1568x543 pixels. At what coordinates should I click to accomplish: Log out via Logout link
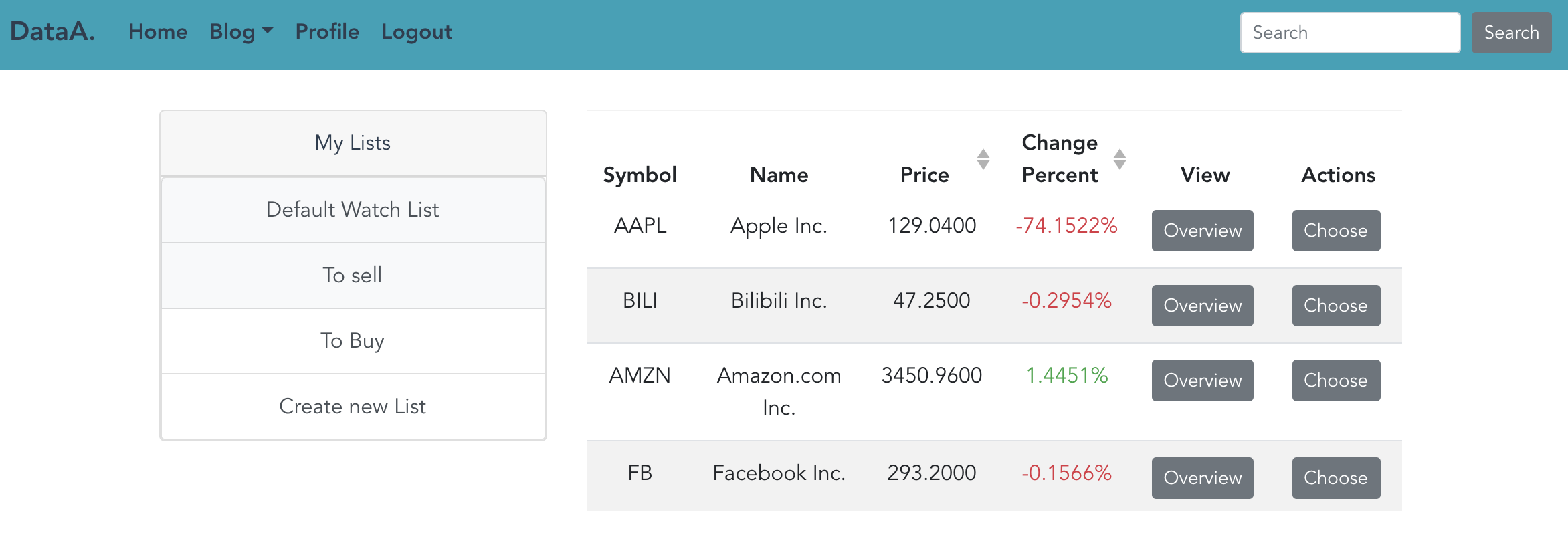417,31
